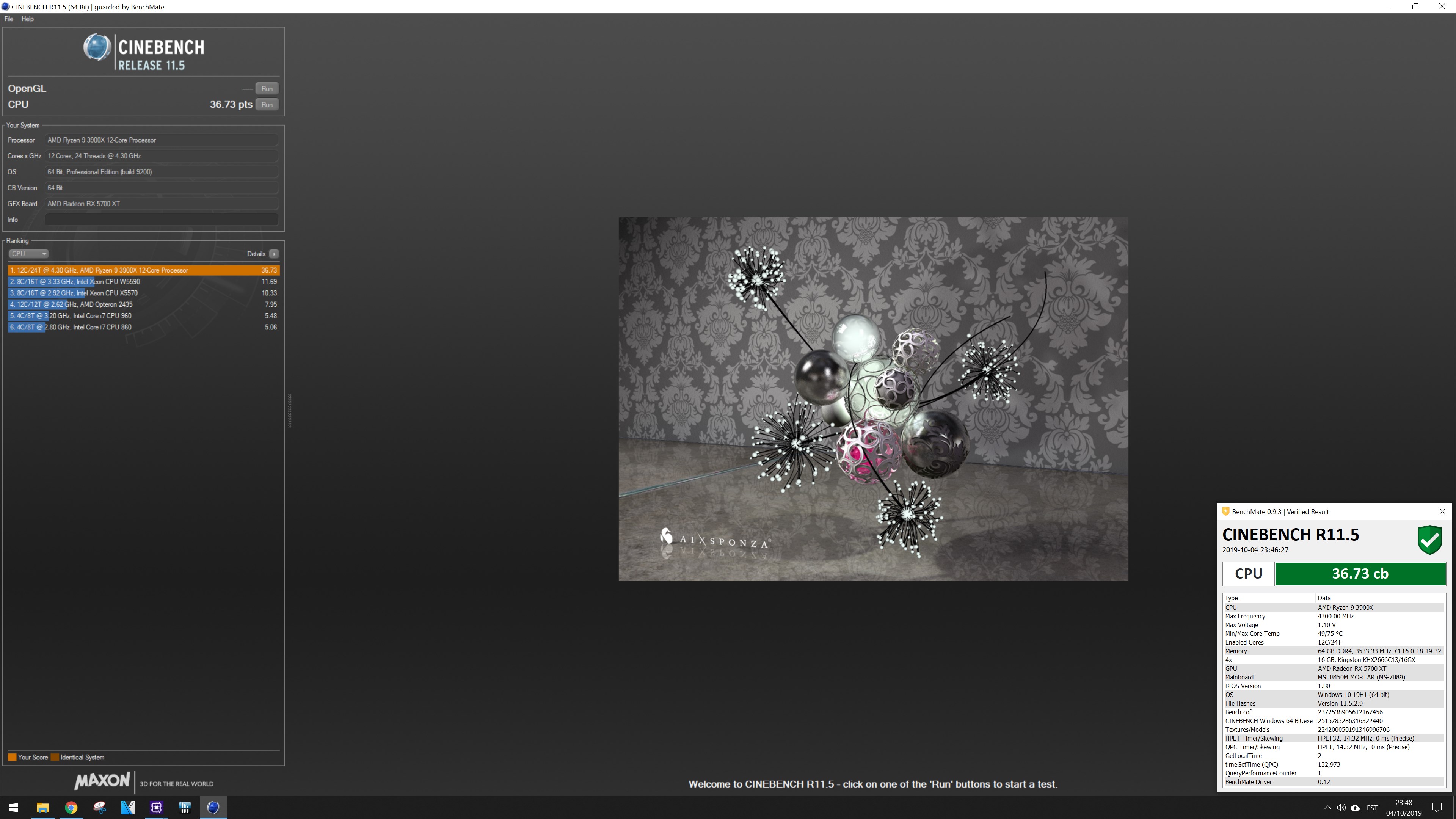
Task: Minimize the Cinebench window
Action: tap(1389, 7)
